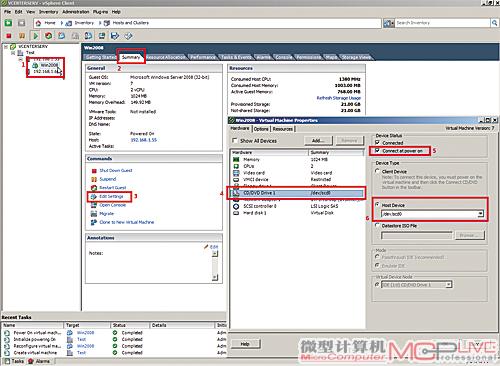Click the Forward navigation arrow icon

point(22,23)
